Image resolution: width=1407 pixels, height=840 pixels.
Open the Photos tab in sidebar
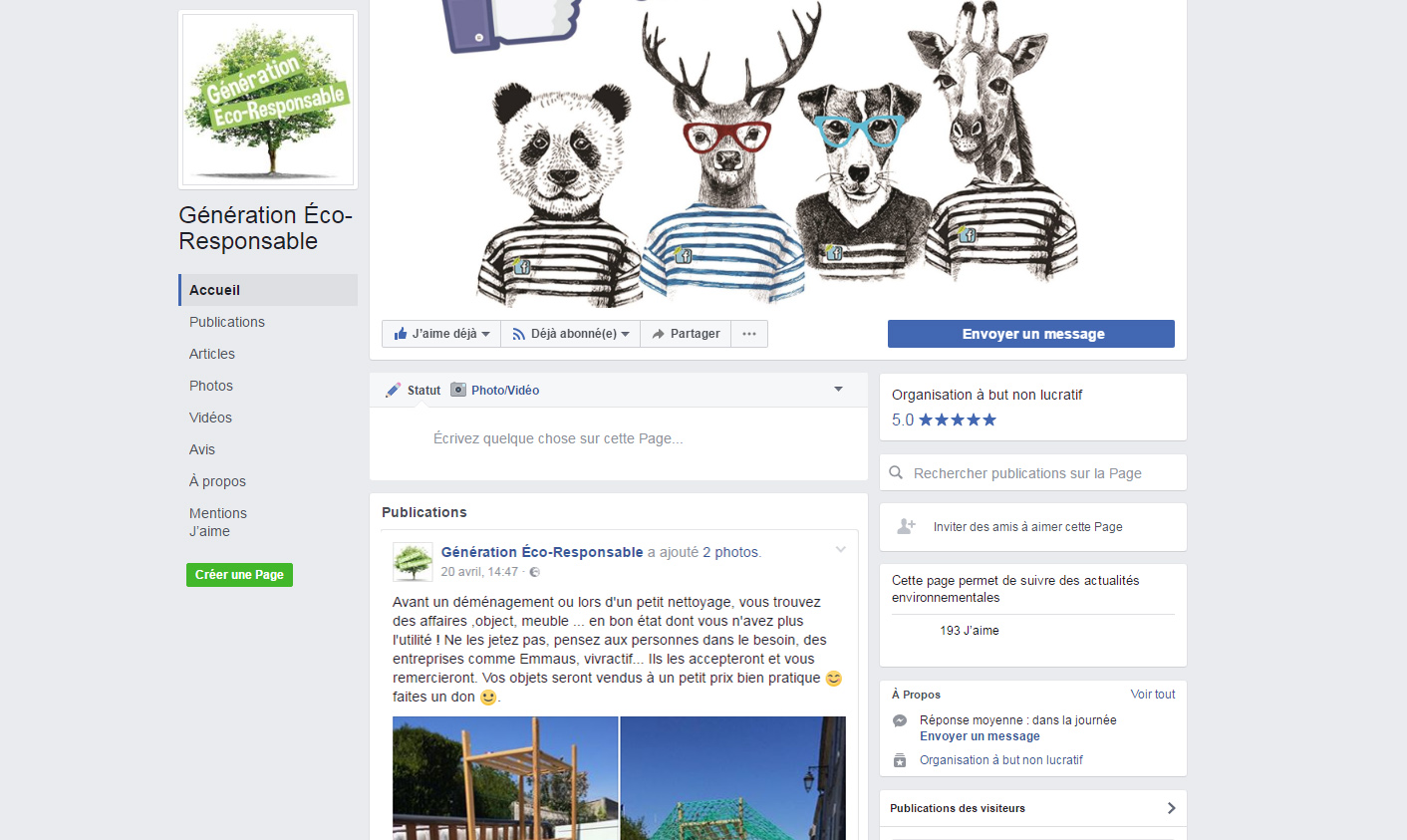(211, 386)
